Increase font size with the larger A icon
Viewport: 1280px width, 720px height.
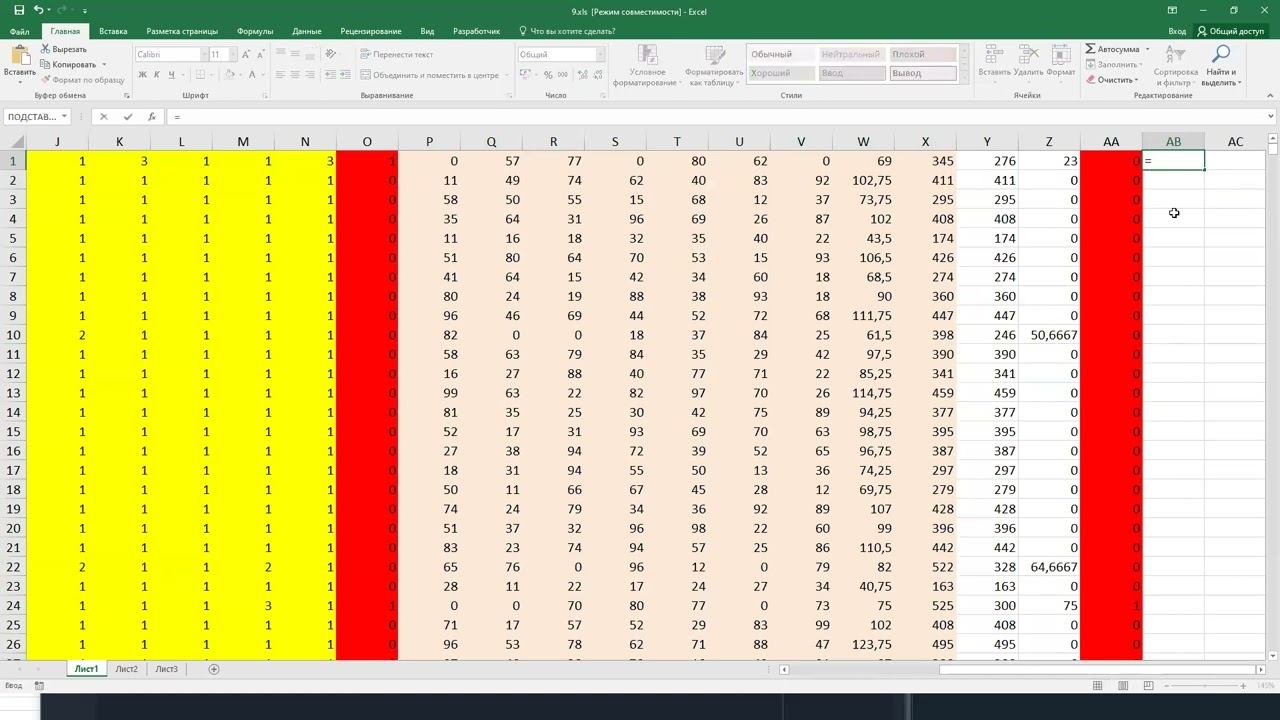[246, 54]
